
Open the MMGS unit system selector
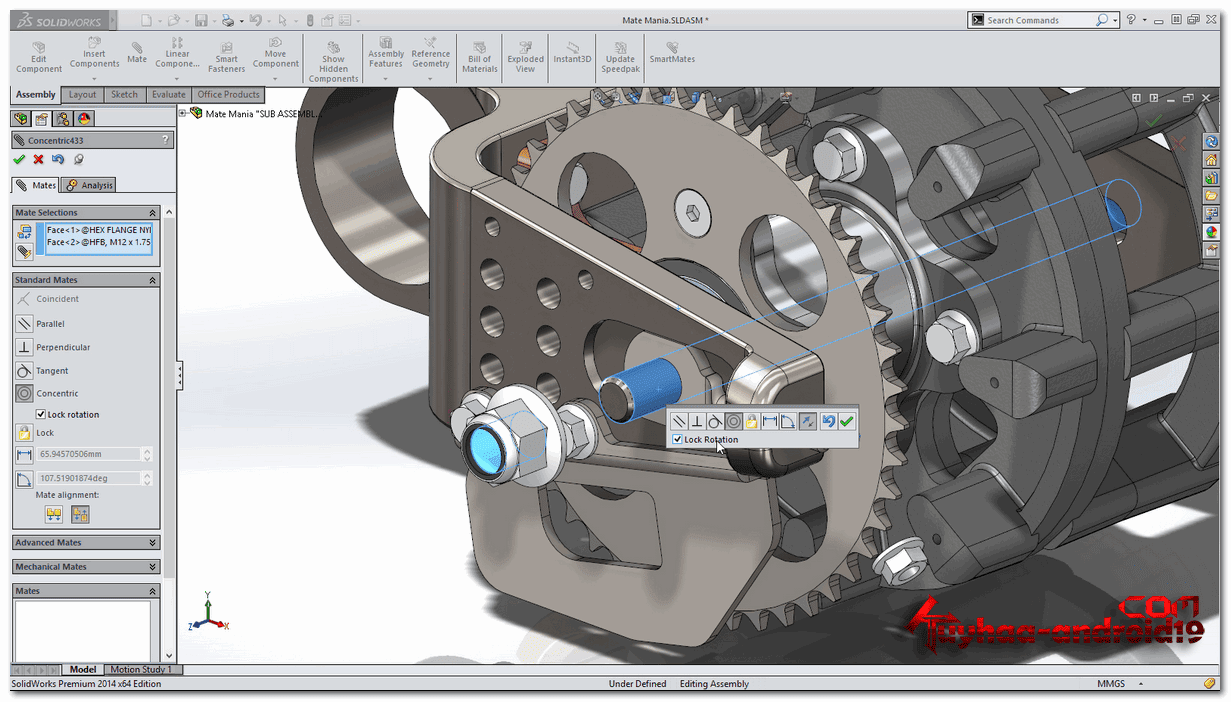(1110, 684)
